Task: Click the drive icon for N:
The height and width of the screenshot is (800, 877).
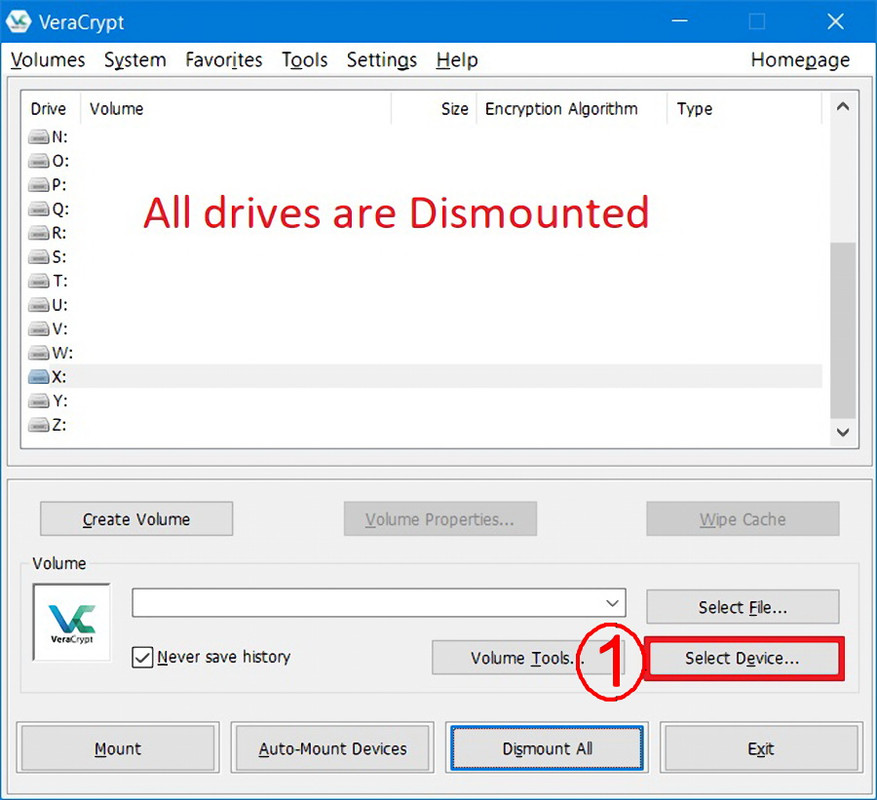Action: pyautogui.click(x=39, y=137)
